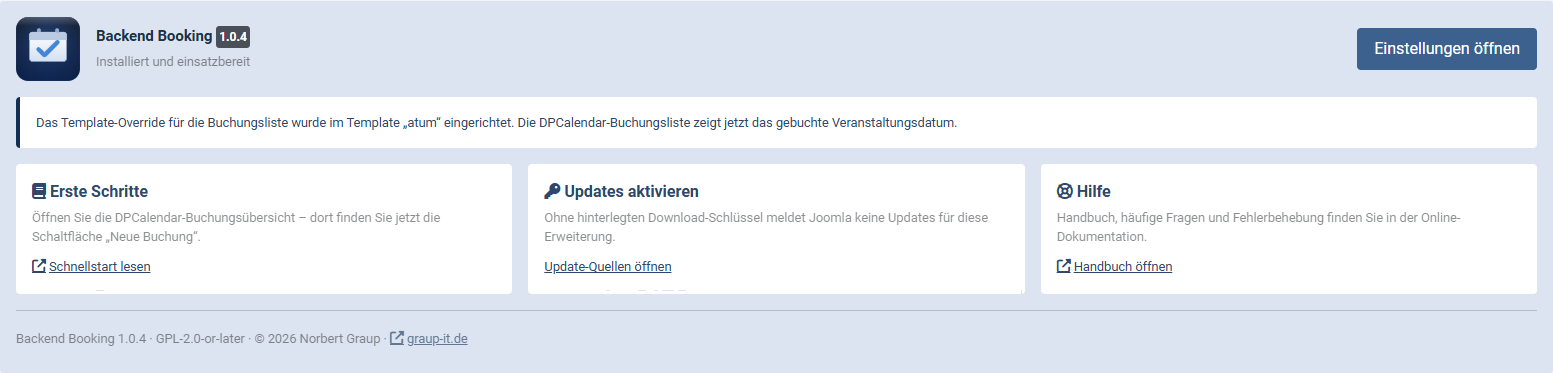Click the 'Handbuch, häufige Fragen' description text

click(1259, 228)
